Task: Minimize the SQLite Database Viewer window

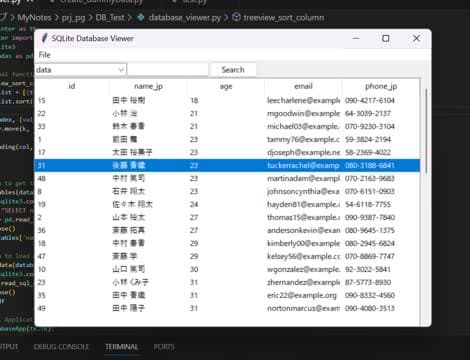Action: click(x=356, y=38)
